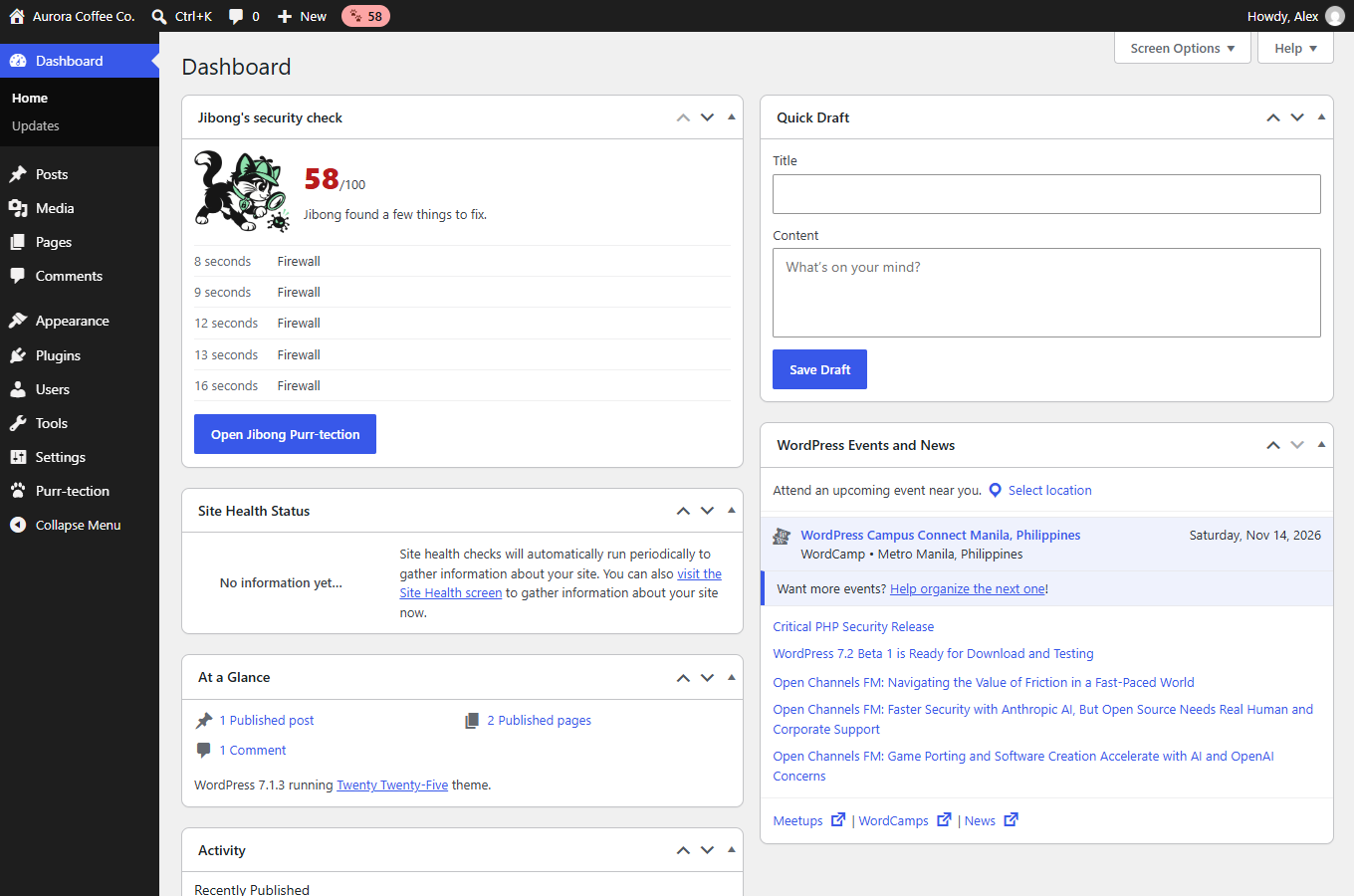This screenshot has width=1354, height=896.
Task: Open the 2 Published pages link
Action: 539,721
